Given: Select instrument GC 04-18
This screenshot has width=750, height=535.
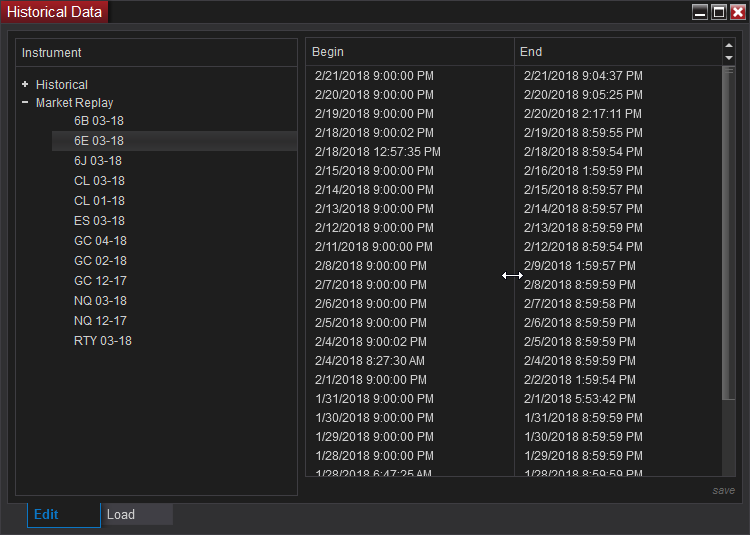Looking at the screenshot, I should point(100,241).
